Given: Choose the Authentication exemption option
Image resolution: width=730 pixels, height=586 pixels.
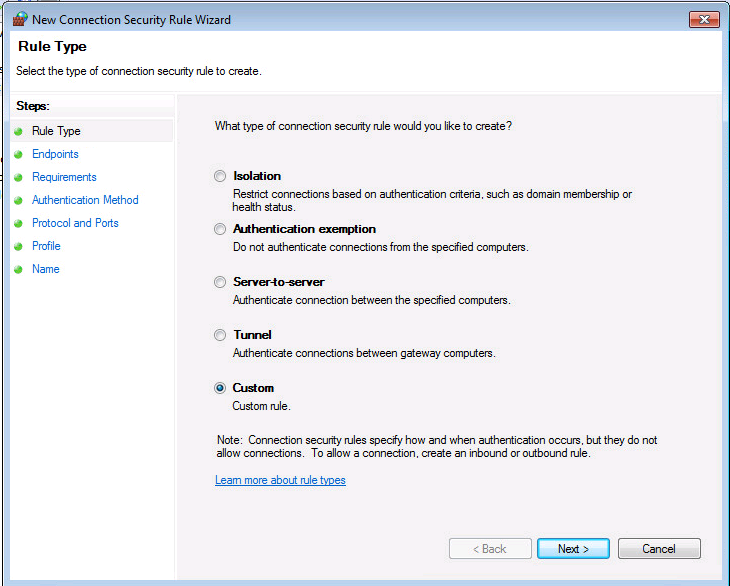Looking at the screenshot, I should (x=220, y=229).
